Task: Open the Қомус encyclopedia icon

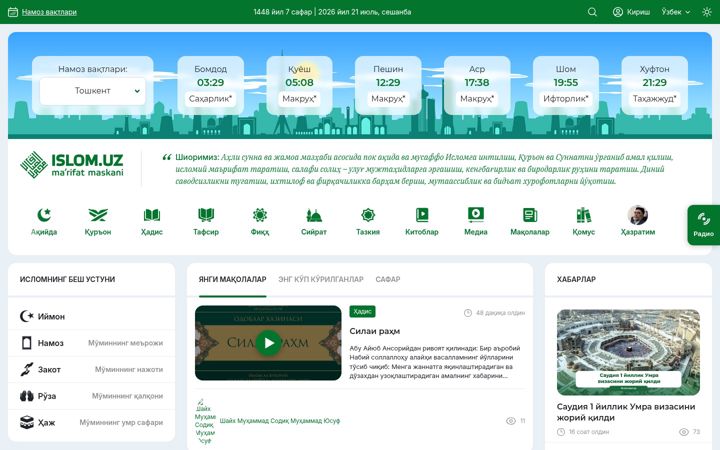Action: [584, 215]
